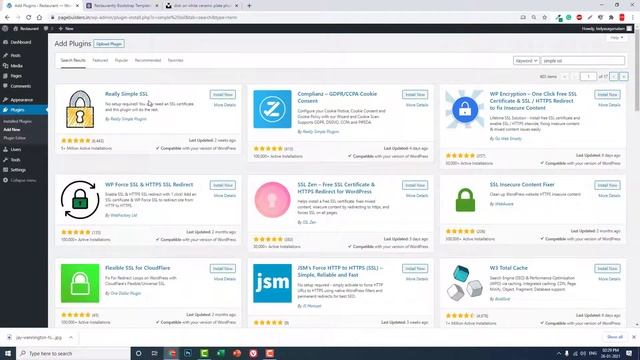Viewport: 640px width, 360px height.
Task: Install JSM's Force HTTP to HTTPS plugin
Action: [x=415, y=269]
